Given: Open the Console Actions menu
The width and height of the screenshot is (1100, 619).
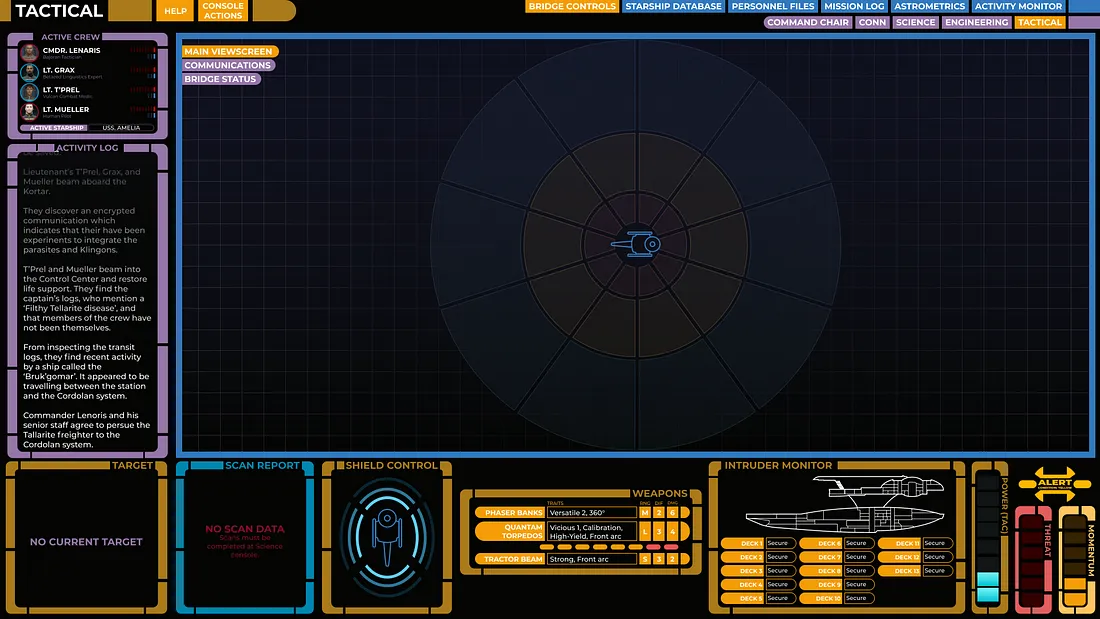Looking at the screenshot, I should 222,11.
